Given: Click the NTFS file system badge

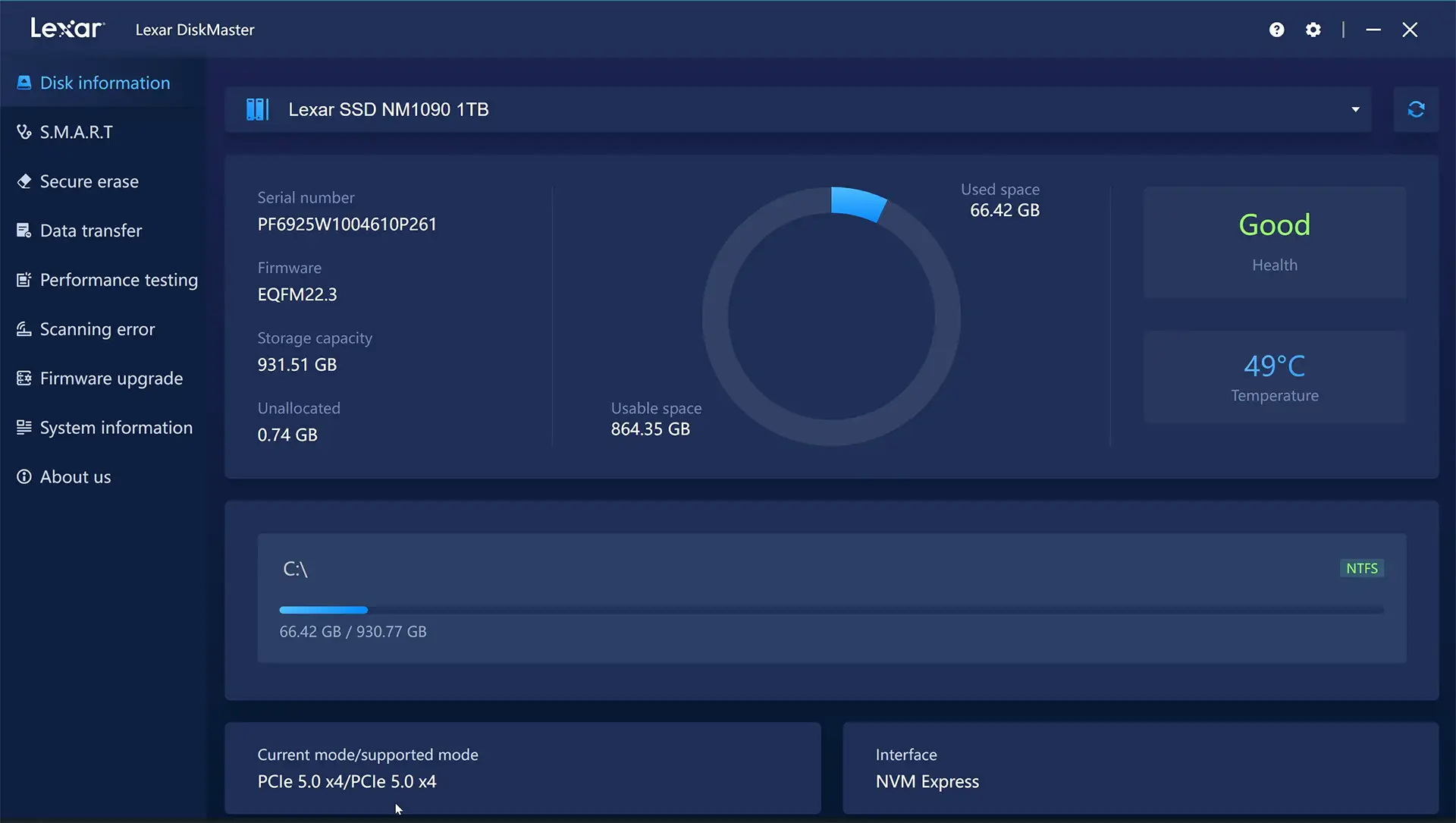Looking at the screenshot, I should point(1362,568).
